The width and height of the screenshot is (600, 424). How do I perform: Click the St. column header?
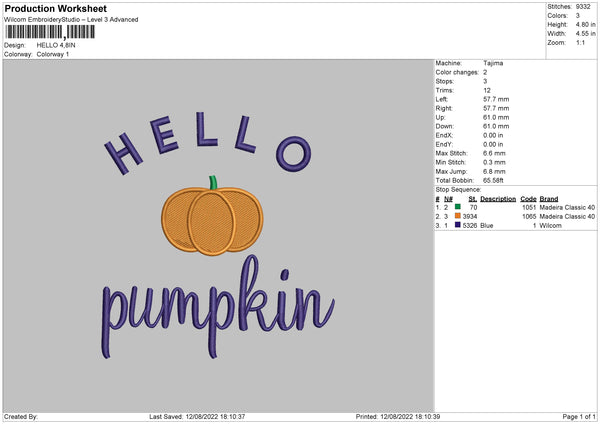click(x=472, y=198)
